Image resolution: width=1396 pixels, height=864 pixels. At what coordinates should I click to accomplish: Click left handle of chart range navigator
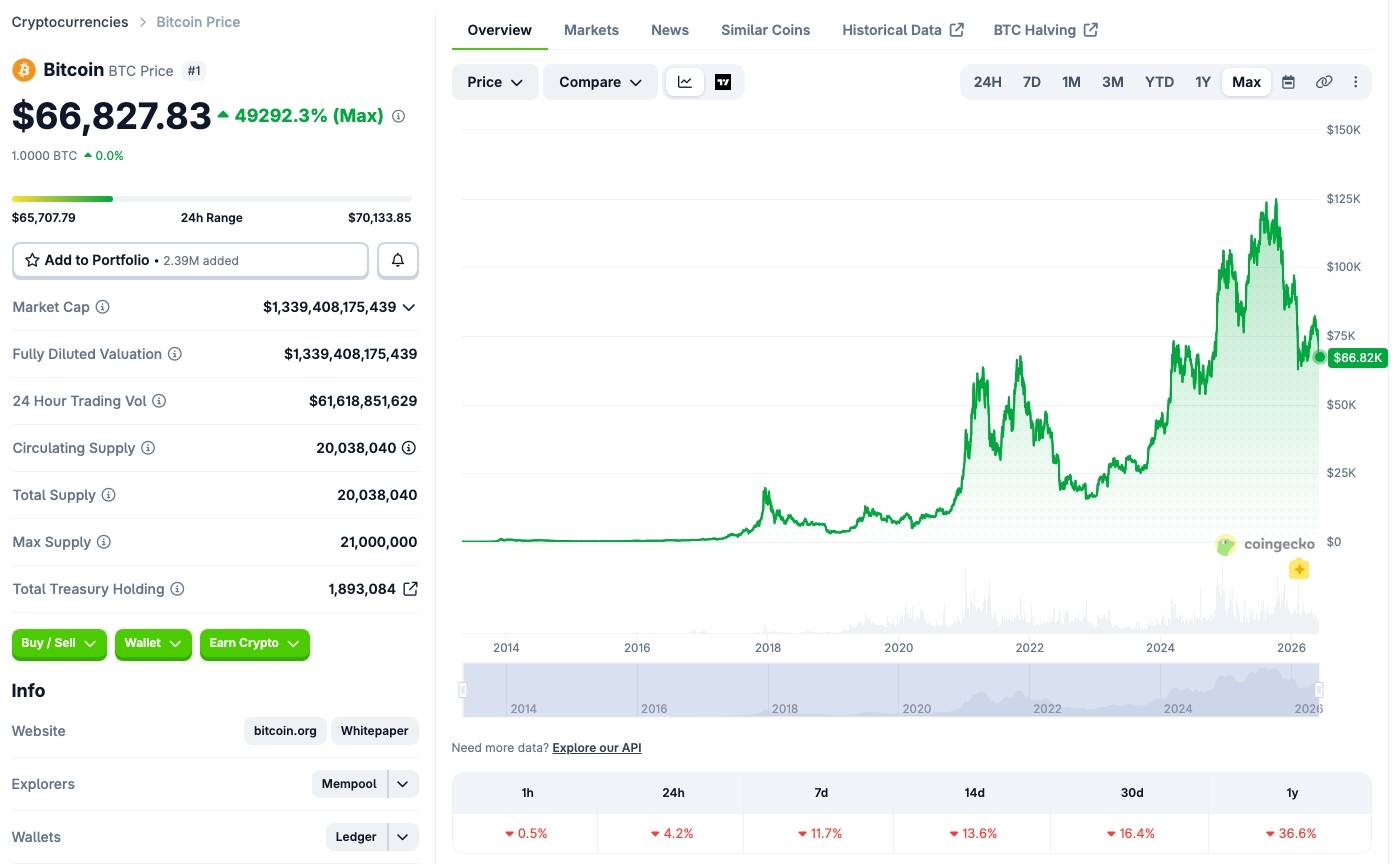pos(463,690)
